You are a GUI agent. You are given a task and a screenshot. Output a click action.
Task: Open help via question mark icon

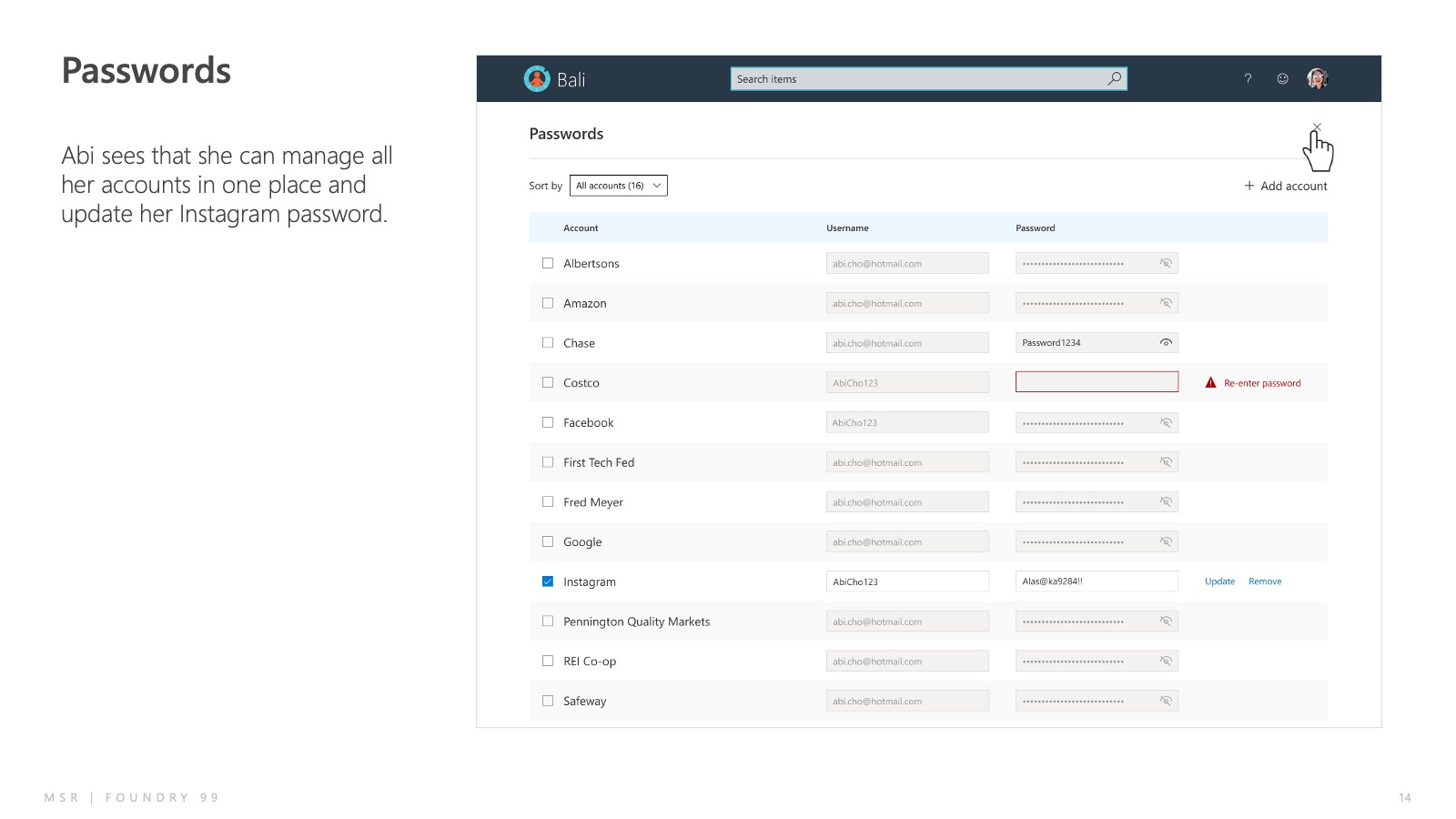pyautogui.click(x=1248, y=79)
